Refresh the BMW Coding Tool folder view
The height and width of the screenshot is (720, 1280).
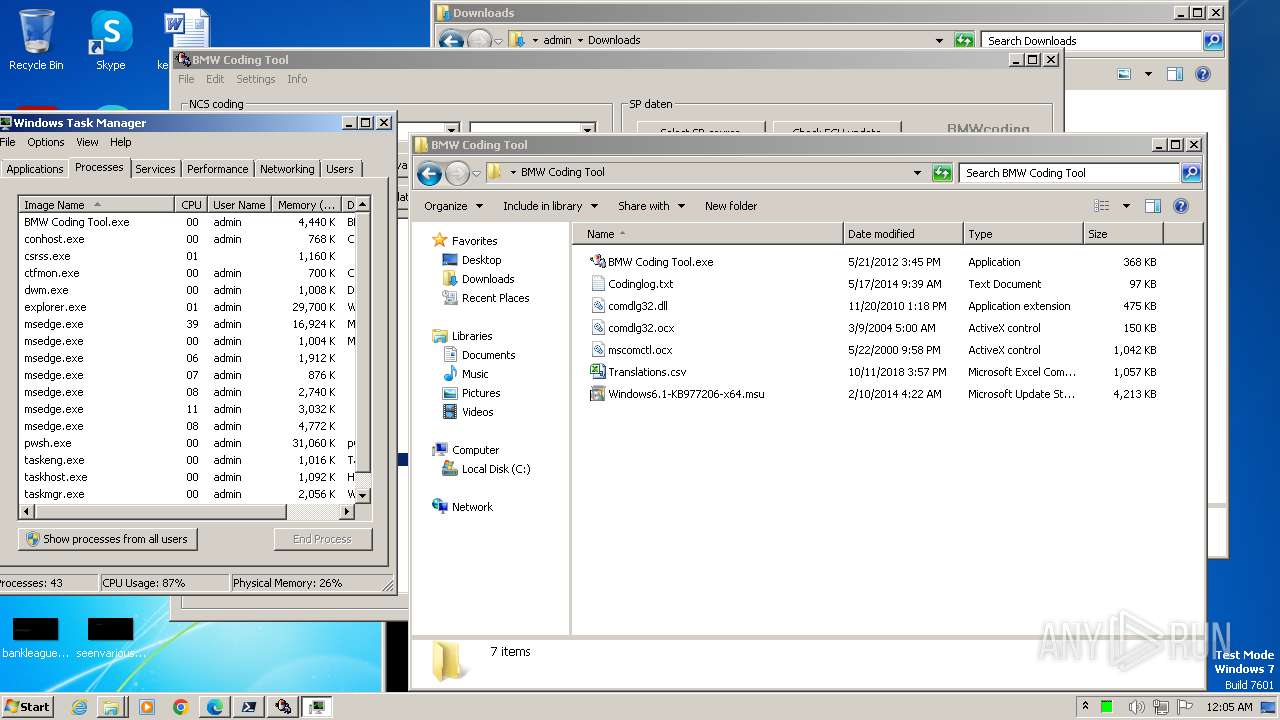point(942,173)
